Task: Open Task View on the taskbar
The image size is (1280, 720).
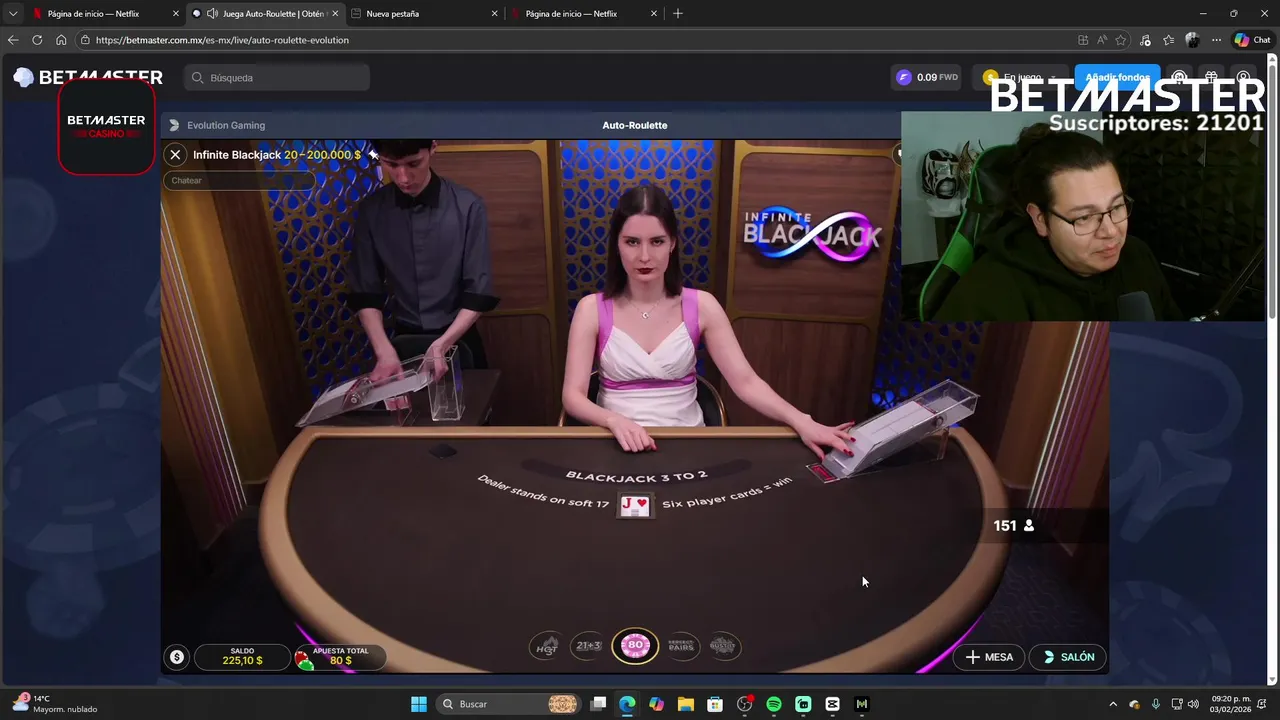Action: coord(598,704)
